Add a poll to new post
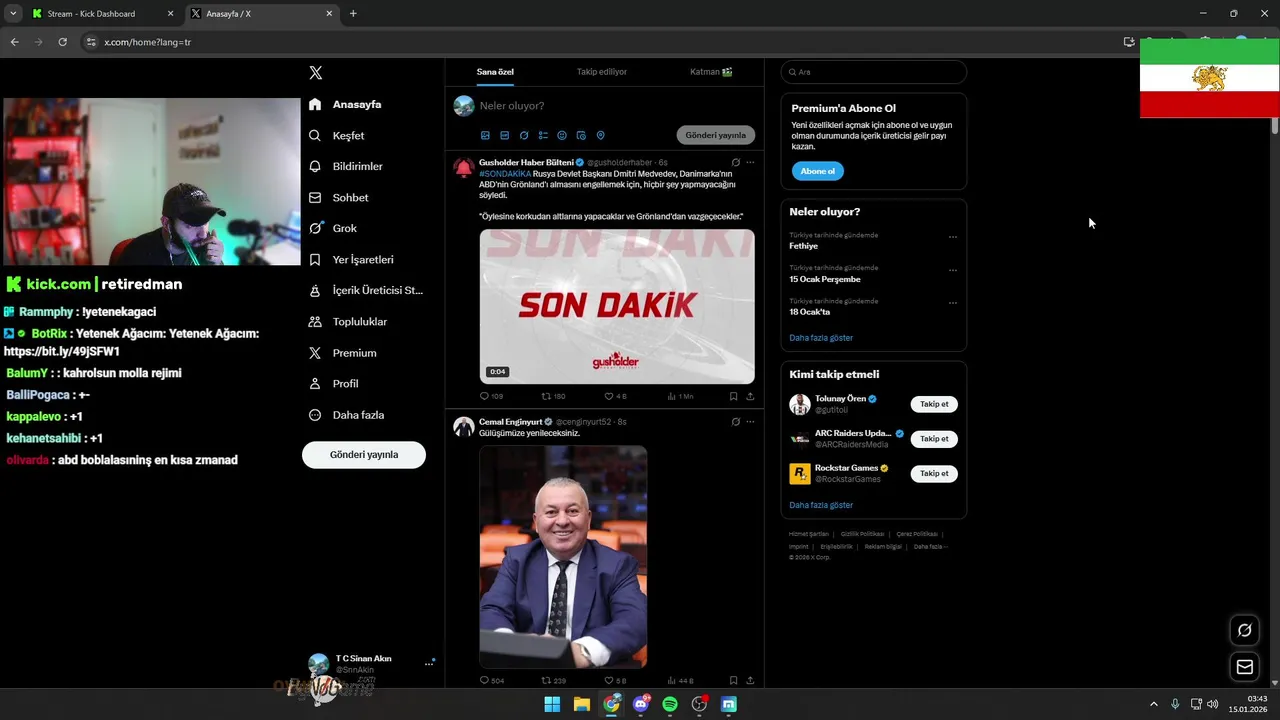This screenshot has height=720, width=1280. (543, 135)
